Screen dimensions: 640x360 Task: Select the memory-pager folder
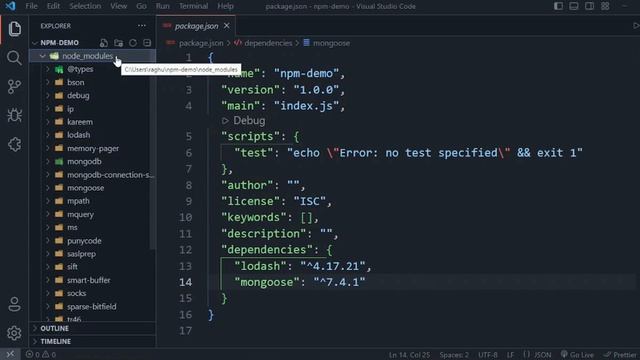92,148
